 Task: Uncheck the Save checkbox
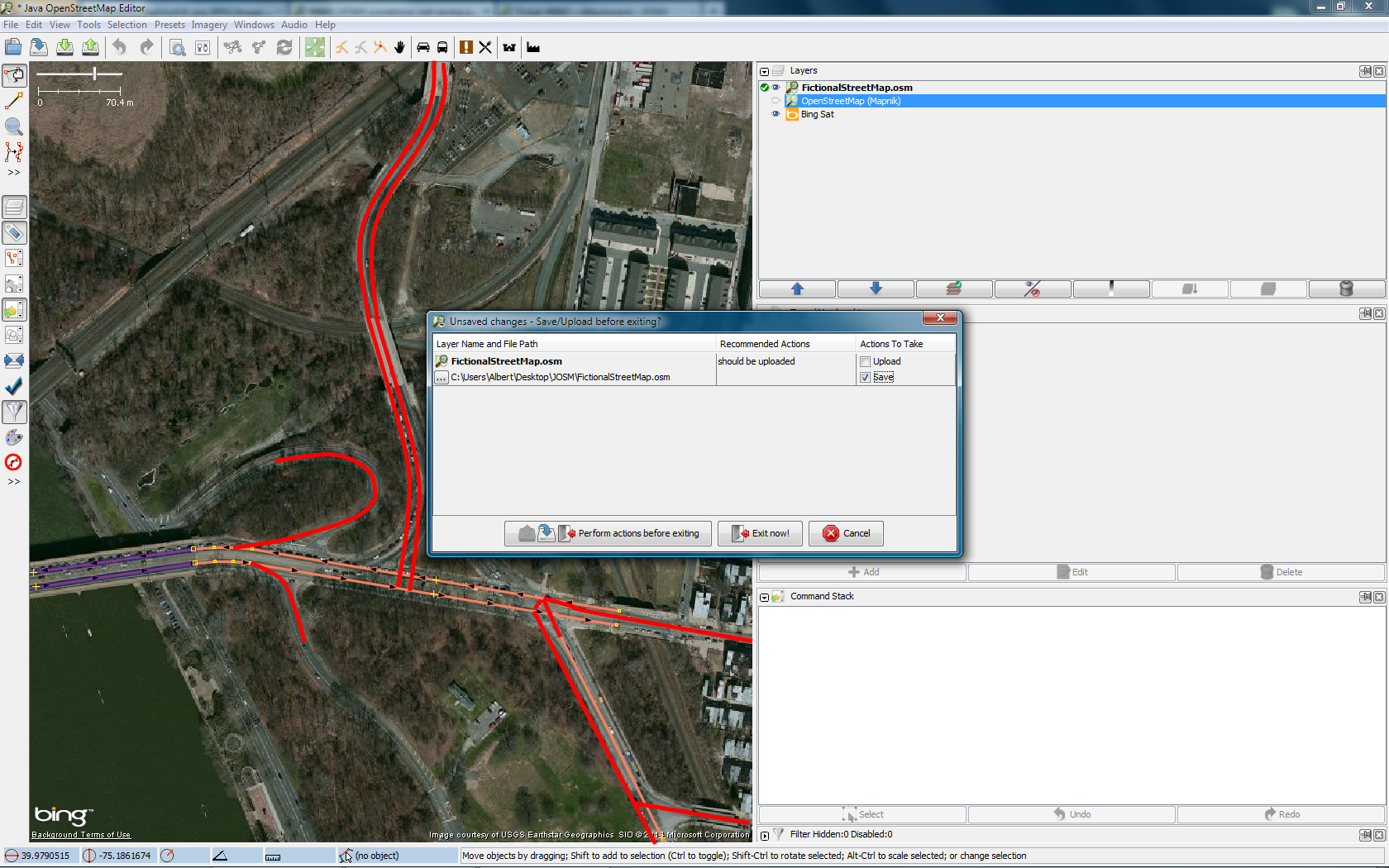[865, 377]
